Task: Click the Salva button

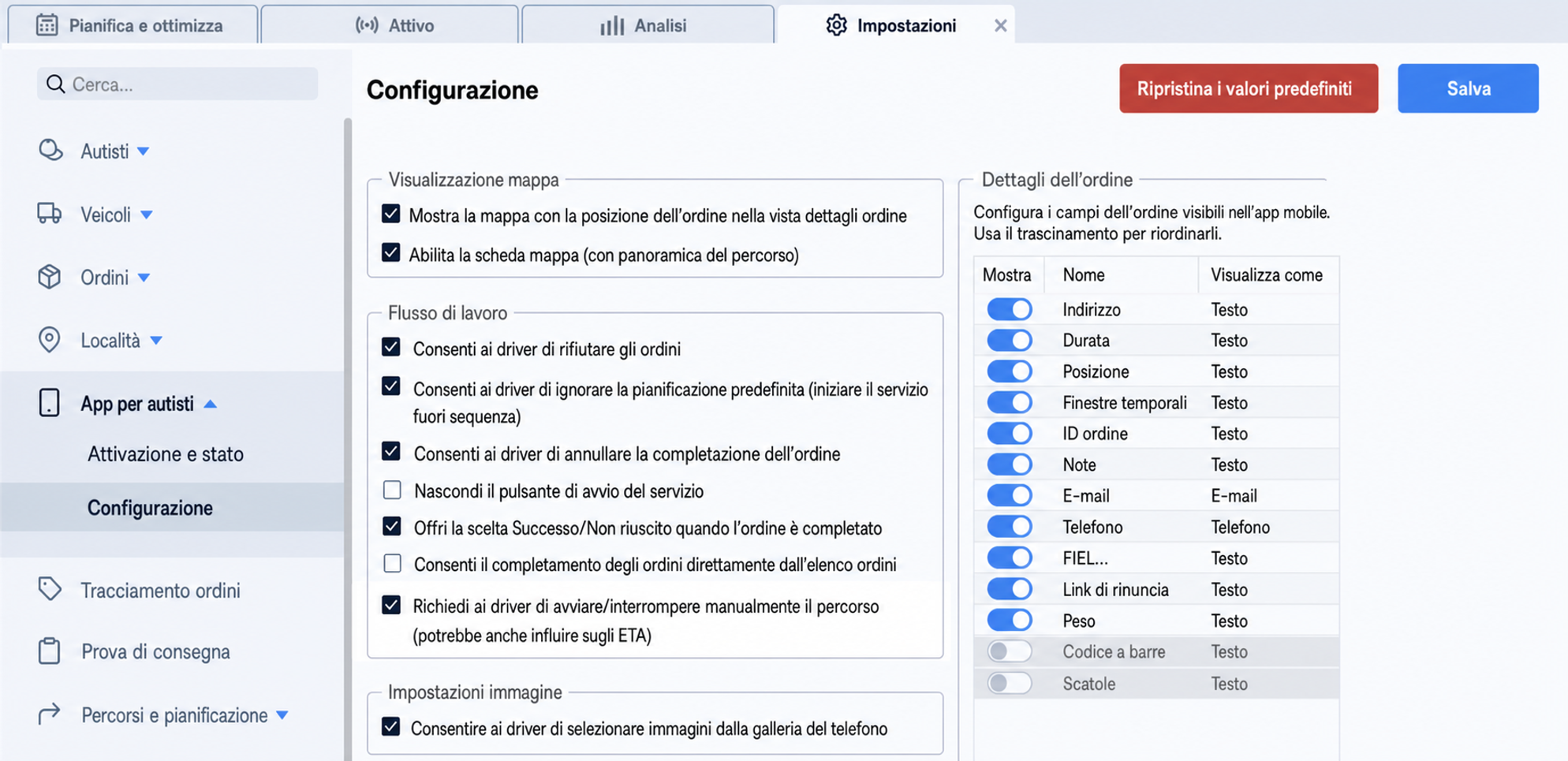Action: coord(1468,88)
